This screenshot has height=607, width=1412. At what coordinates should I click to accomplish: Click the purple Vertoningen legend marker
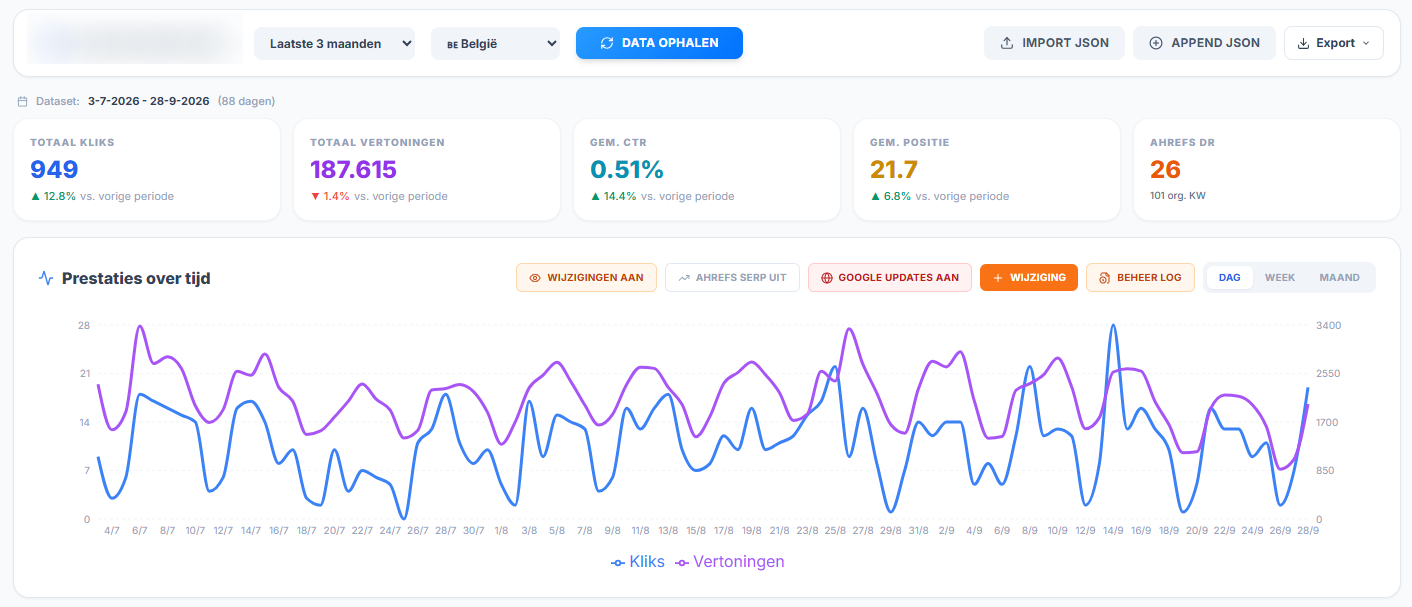coord(683,563)
